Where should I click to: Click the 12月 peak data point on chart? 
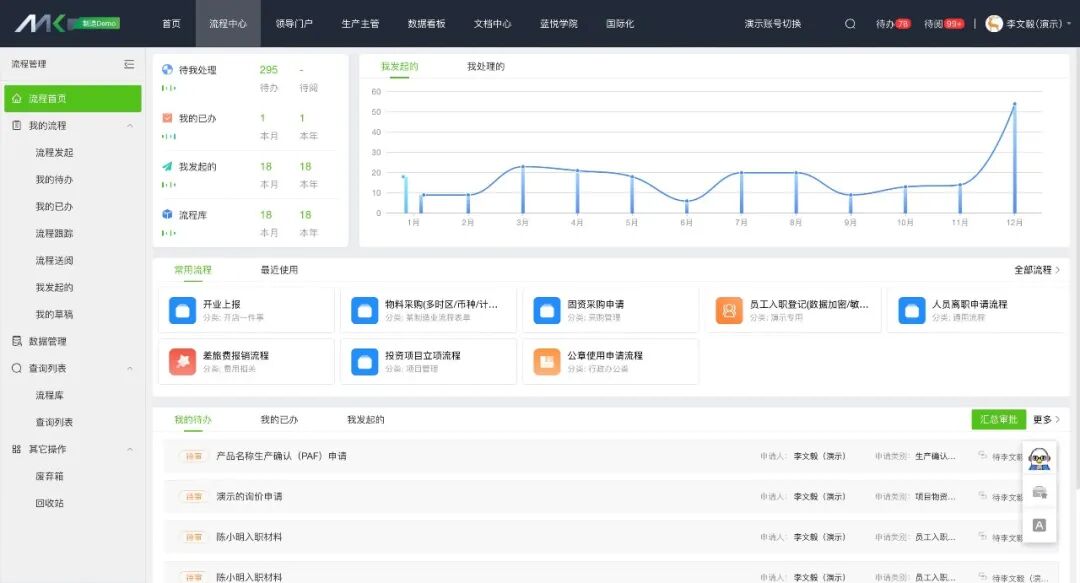click(x=1014, y=104)
